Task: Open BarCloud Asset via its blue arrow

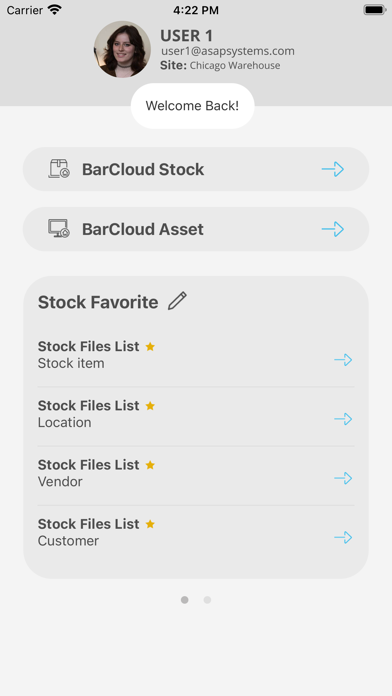Action: pos(333,229)
